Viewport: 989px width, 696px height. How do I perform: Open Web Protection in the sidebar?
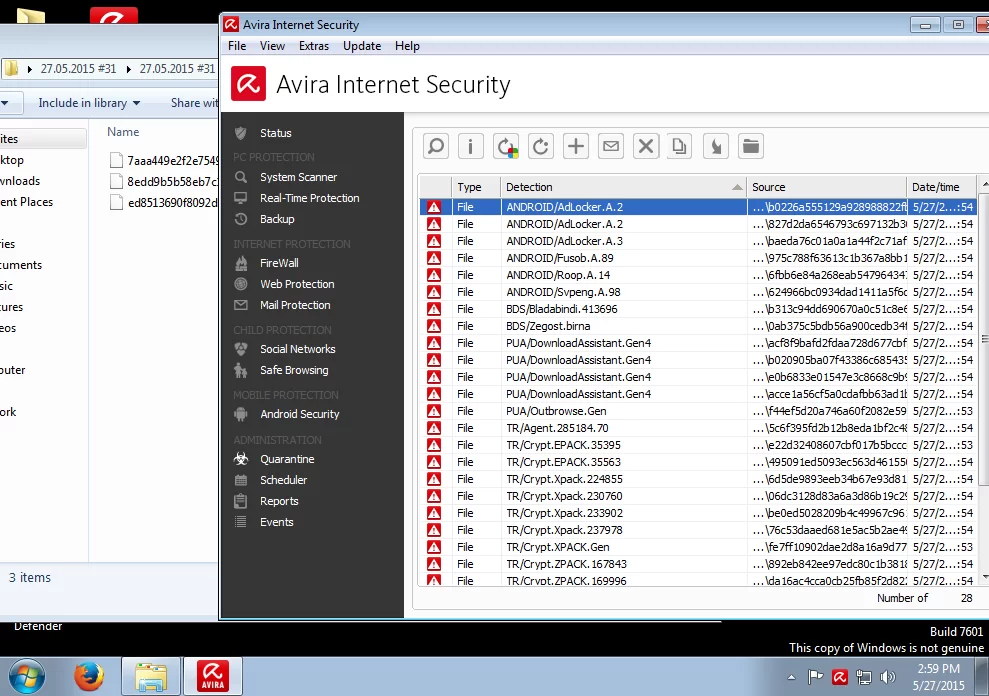(297, 284)
